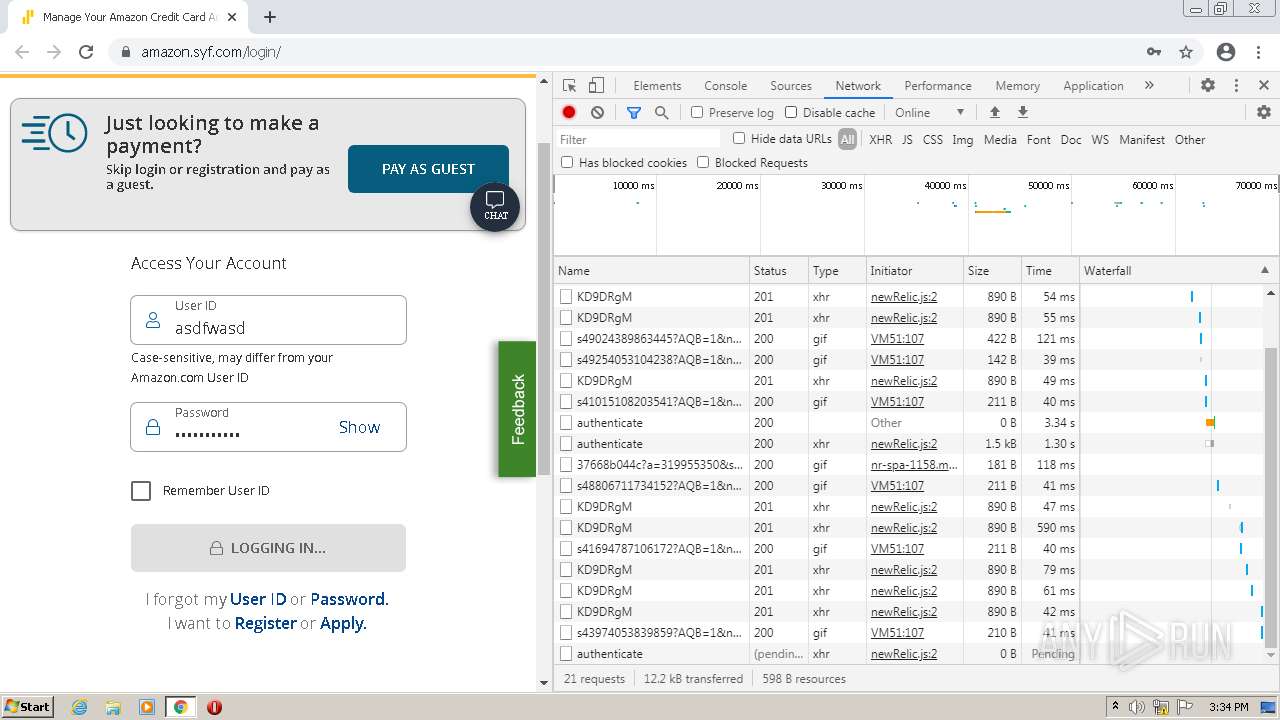Stop recording network log red button

[569, 113]
